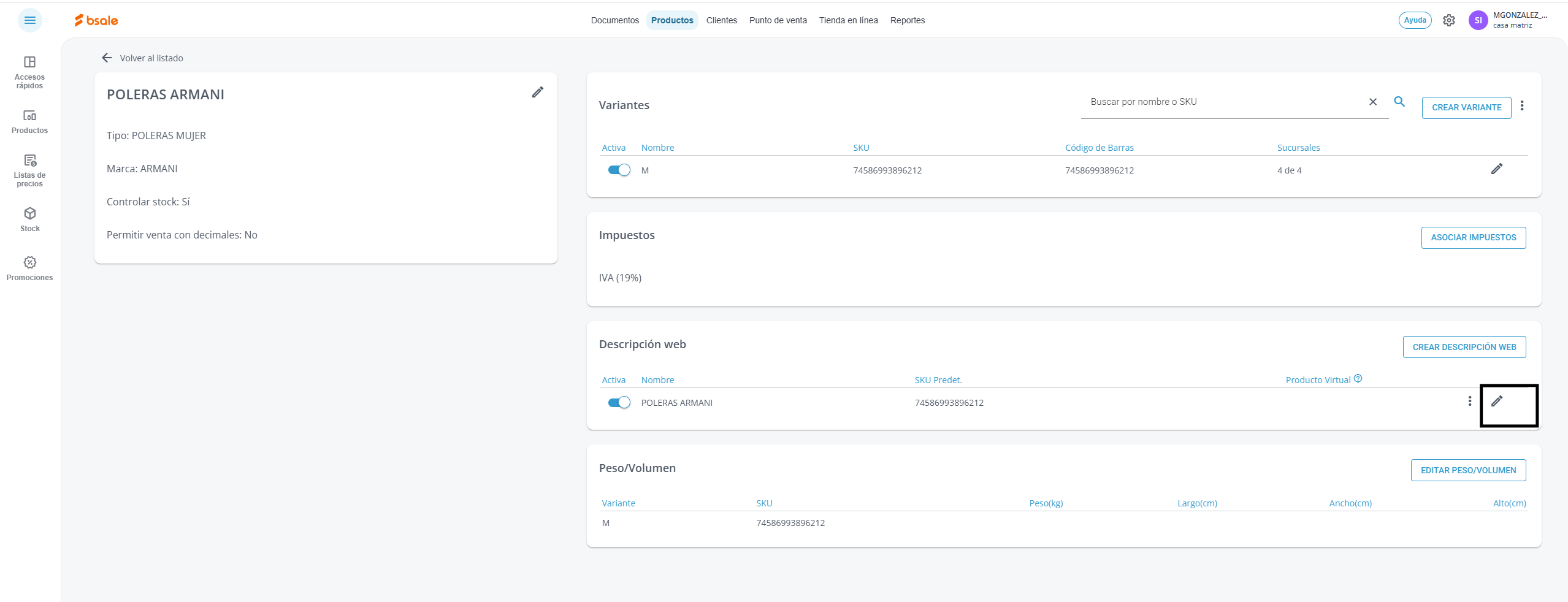Open Tienda en línea menu

tap(849, 20)
